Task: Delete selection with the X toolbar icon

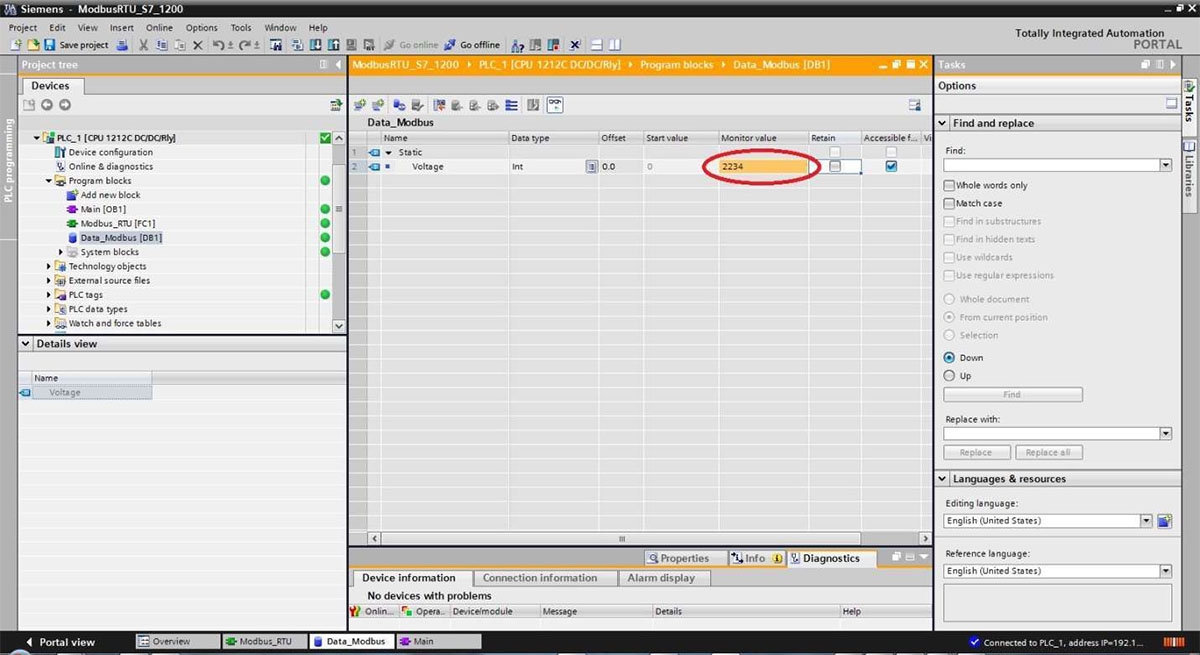Action: tap(197, 45)
